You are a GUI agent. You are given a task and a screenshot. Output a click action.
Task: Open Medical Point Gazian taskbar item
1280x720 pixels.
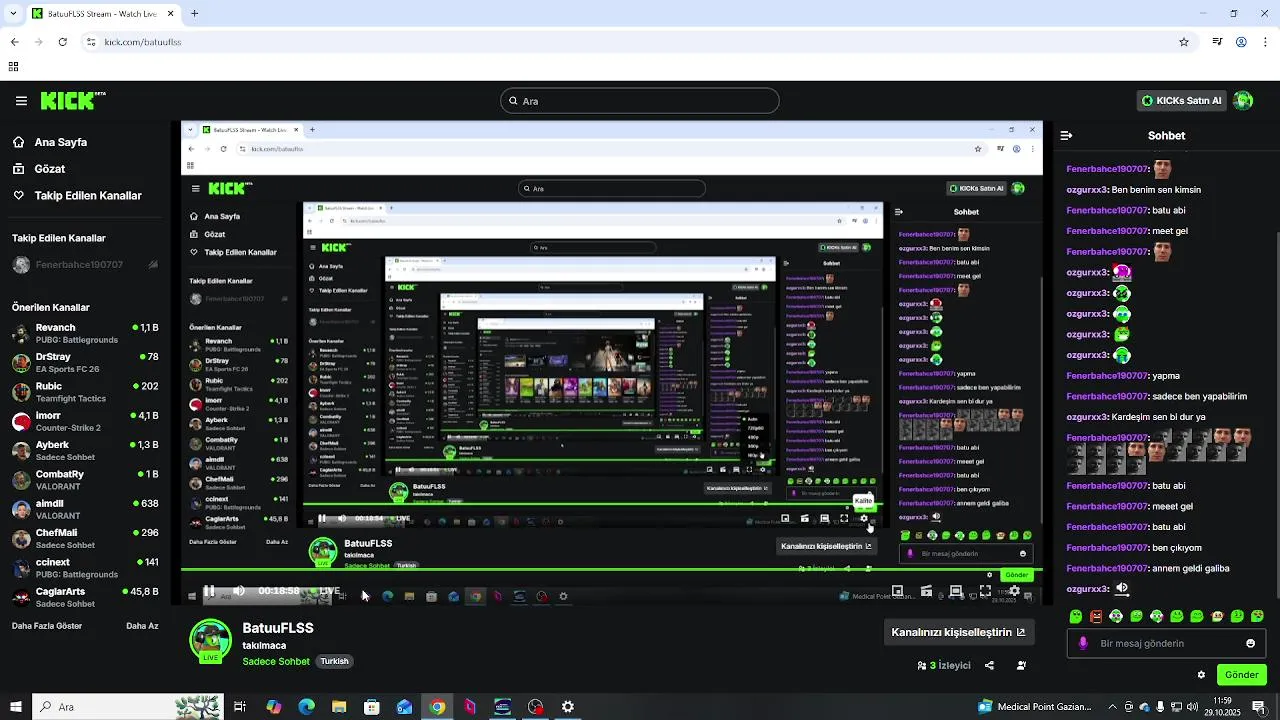[x=1035, y=707]
